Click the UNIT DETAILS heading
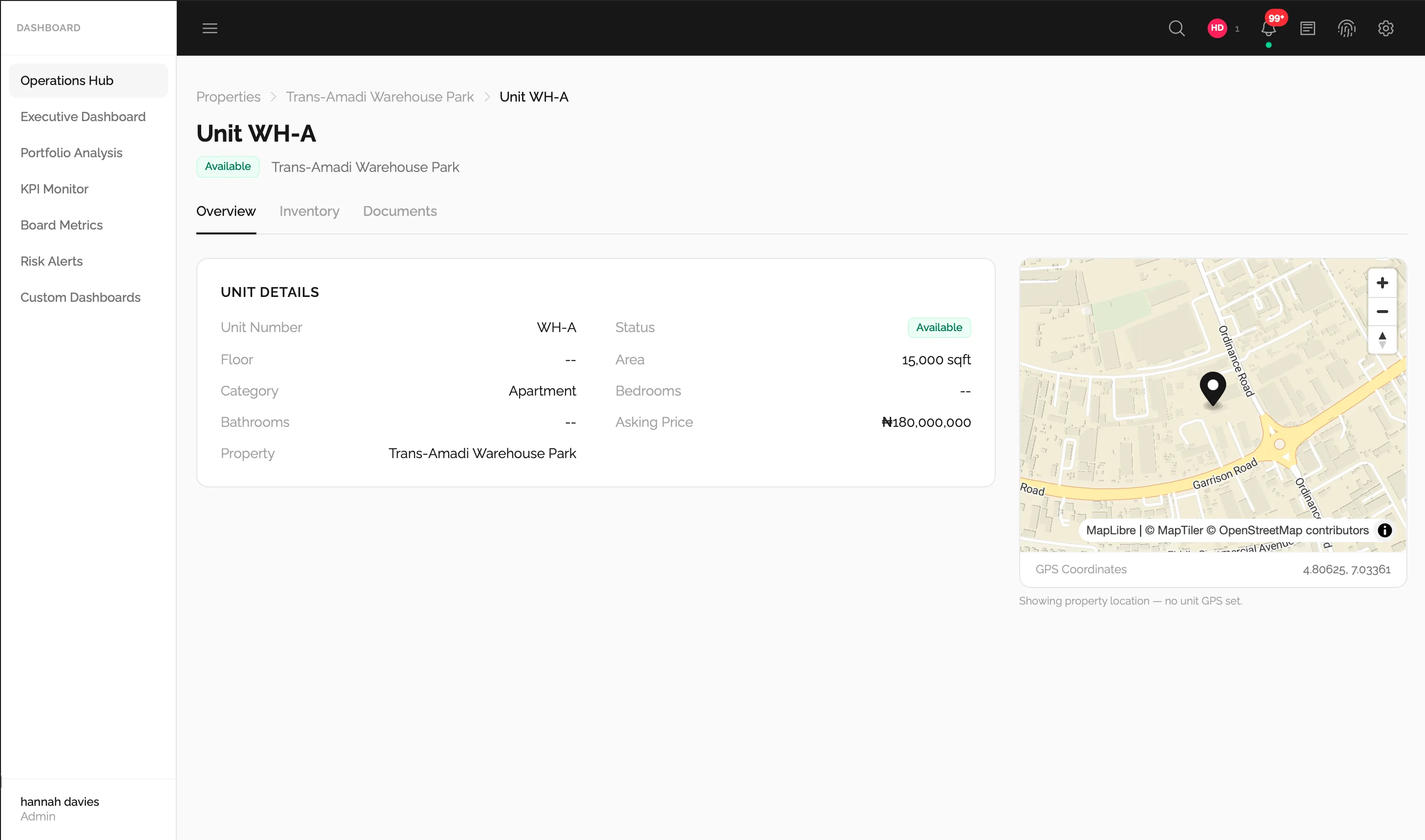This screenshot has height=840, width=1425. coord(270,292)
